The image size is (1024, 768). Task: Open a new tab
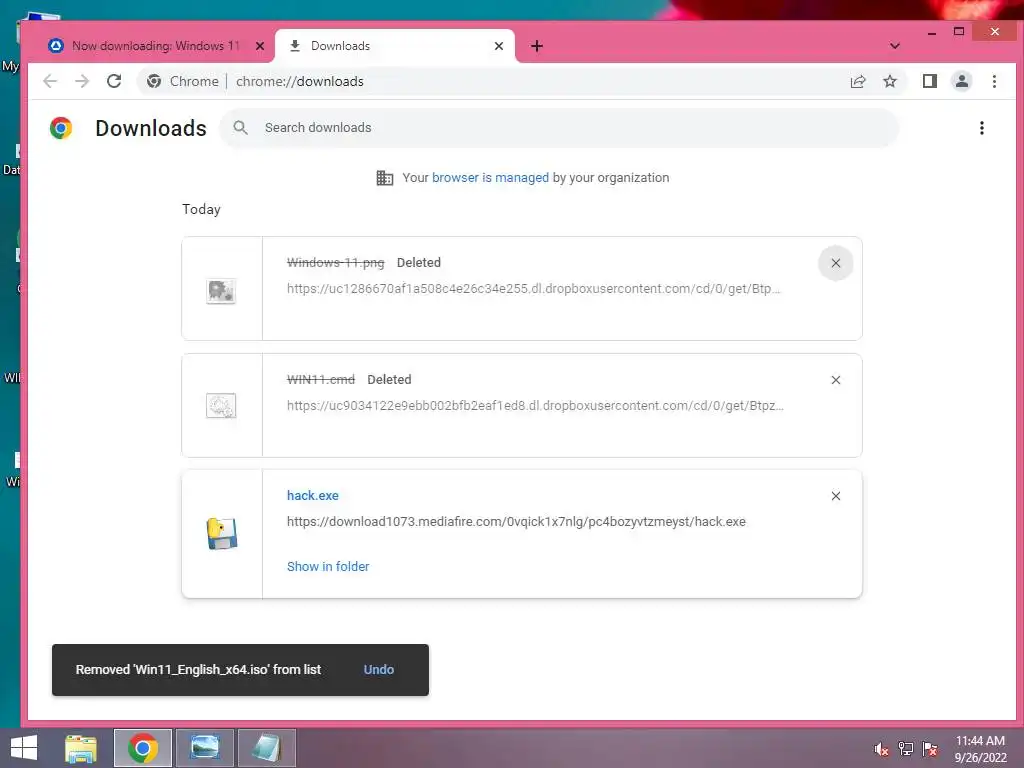click(x=537, y=46)
